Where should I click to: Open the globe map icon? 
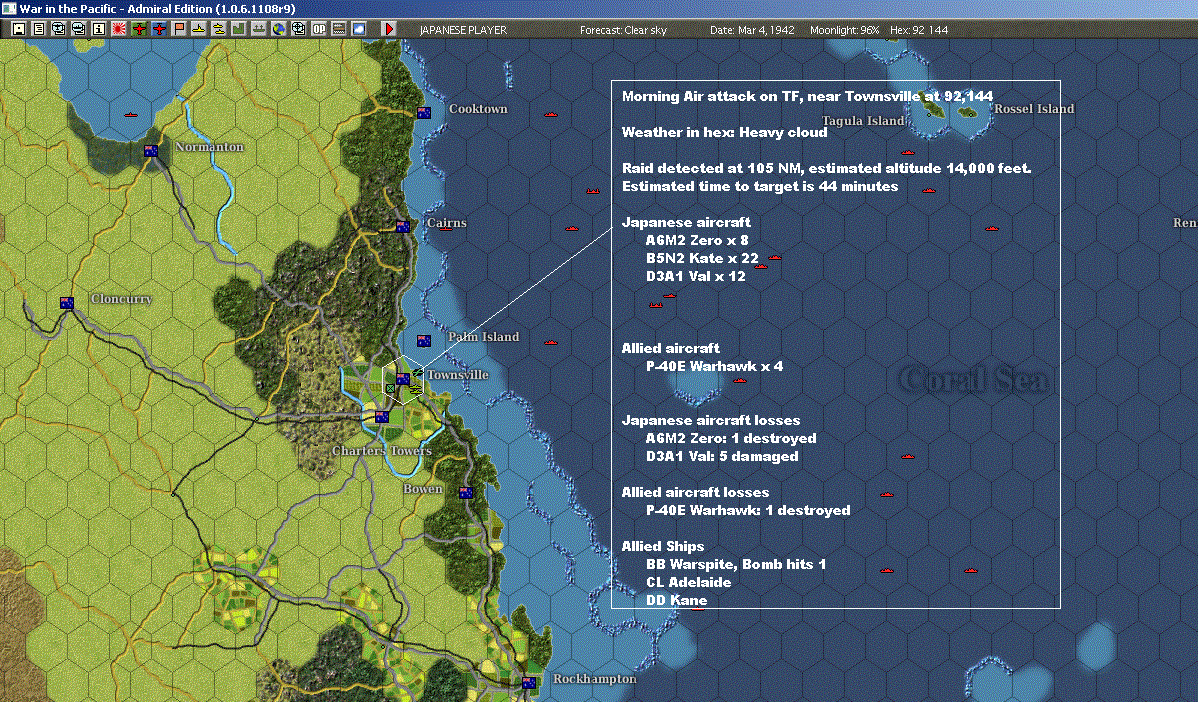coord(279,29)
